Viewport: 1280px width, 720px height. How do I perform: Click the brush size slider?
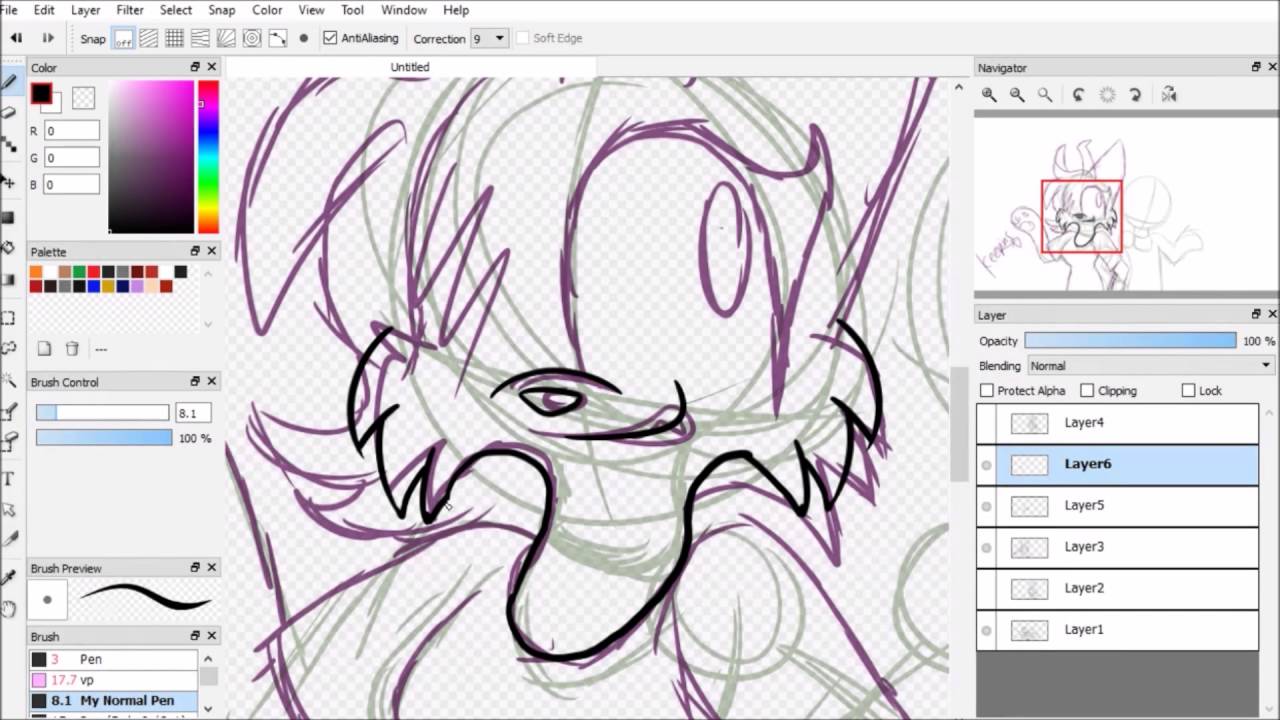pos(103,413)
